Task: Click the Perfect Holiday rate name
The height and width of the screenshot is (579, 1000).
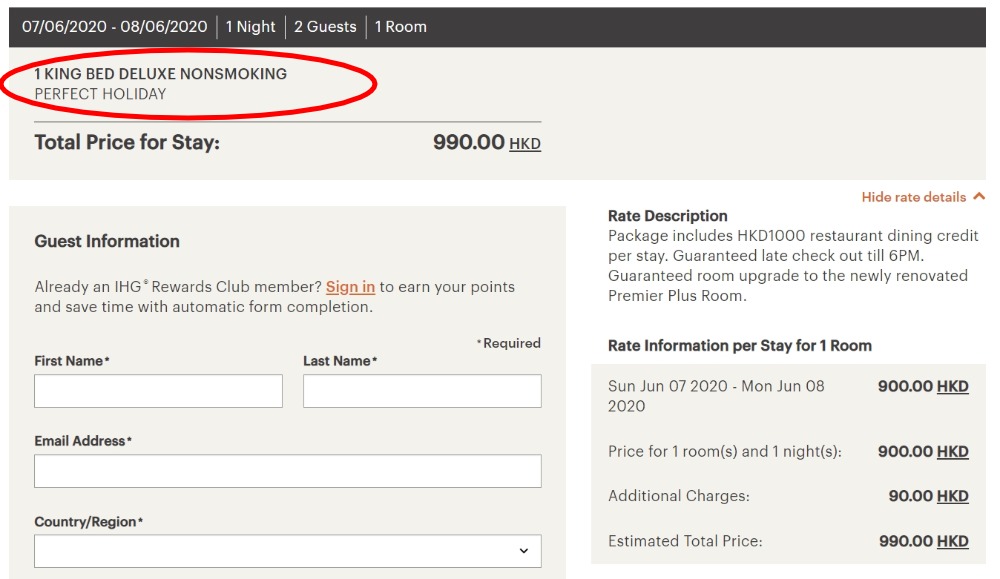Action: coord(100,94)
